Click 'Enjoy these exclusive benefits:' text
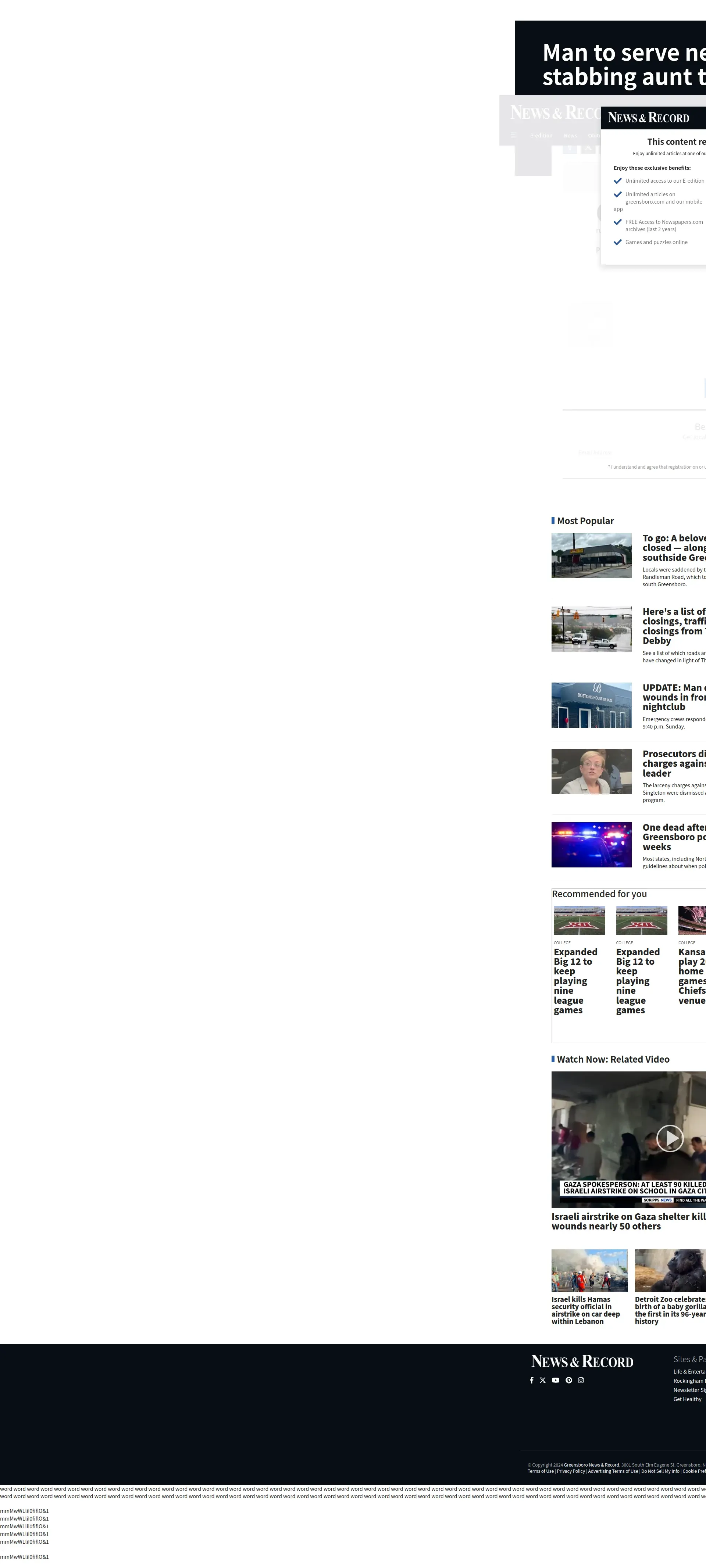This screenshot has height=1568, width=706. coord(652,168)
